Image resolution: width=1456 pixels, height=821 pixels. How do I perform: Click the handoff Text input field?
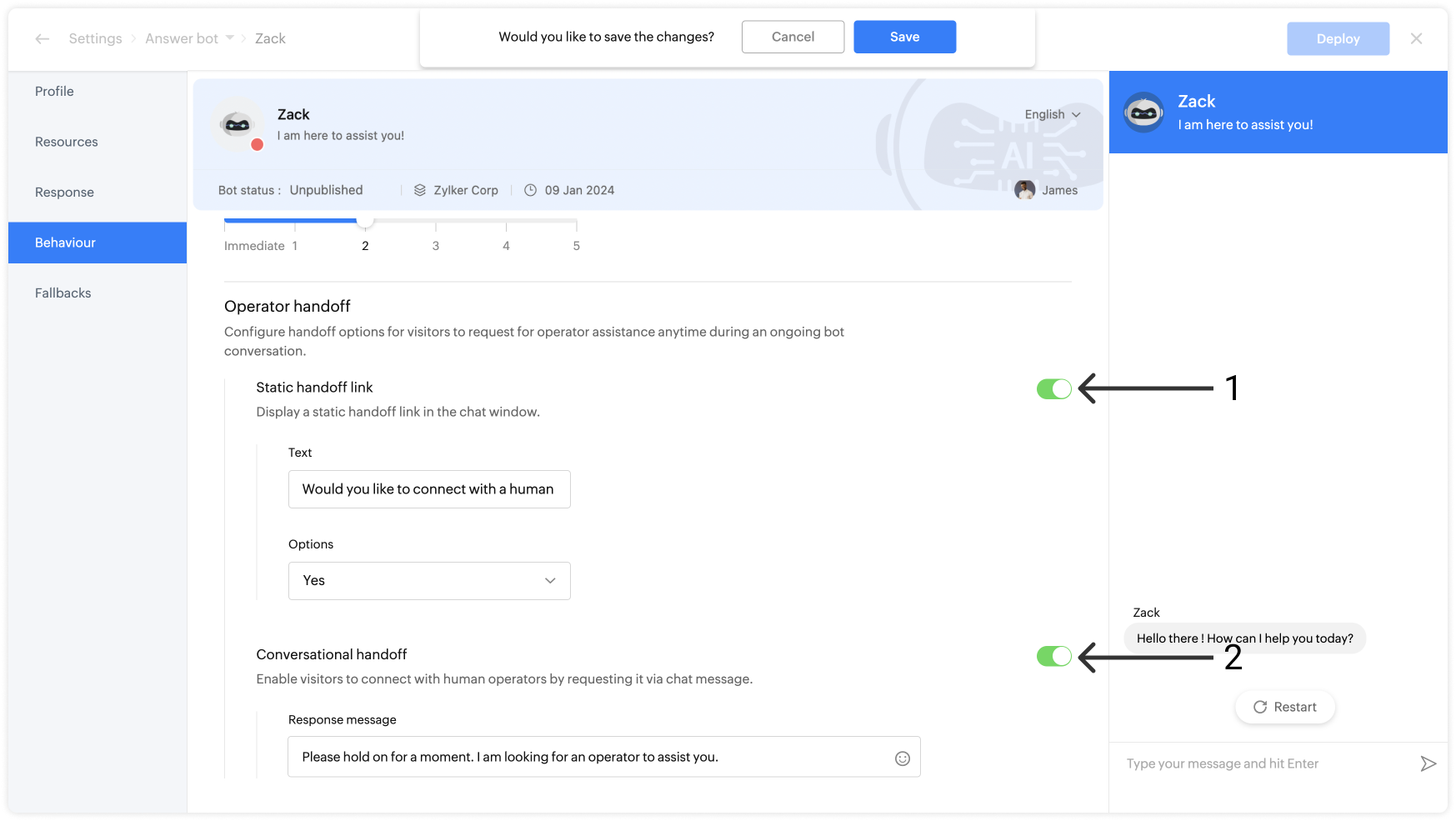pyautogui.click(x=429, y=489)
